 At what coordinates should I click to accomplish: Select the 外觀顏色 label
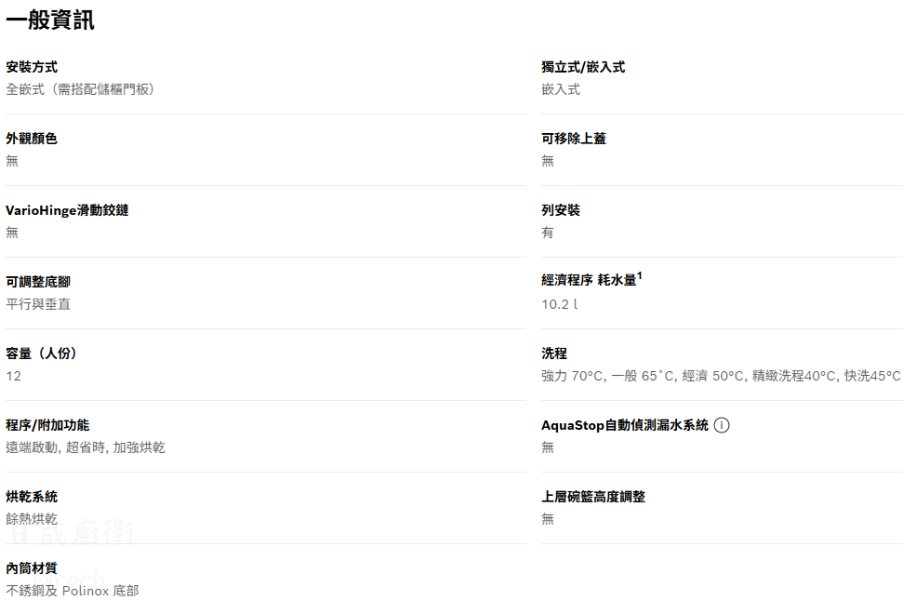pyautogui.click(x=32, y=139)
